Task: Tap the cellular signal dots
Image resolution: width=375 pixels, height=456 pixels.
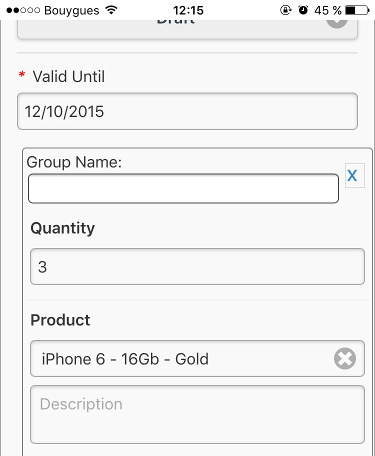Action: [x=23, y=10]
